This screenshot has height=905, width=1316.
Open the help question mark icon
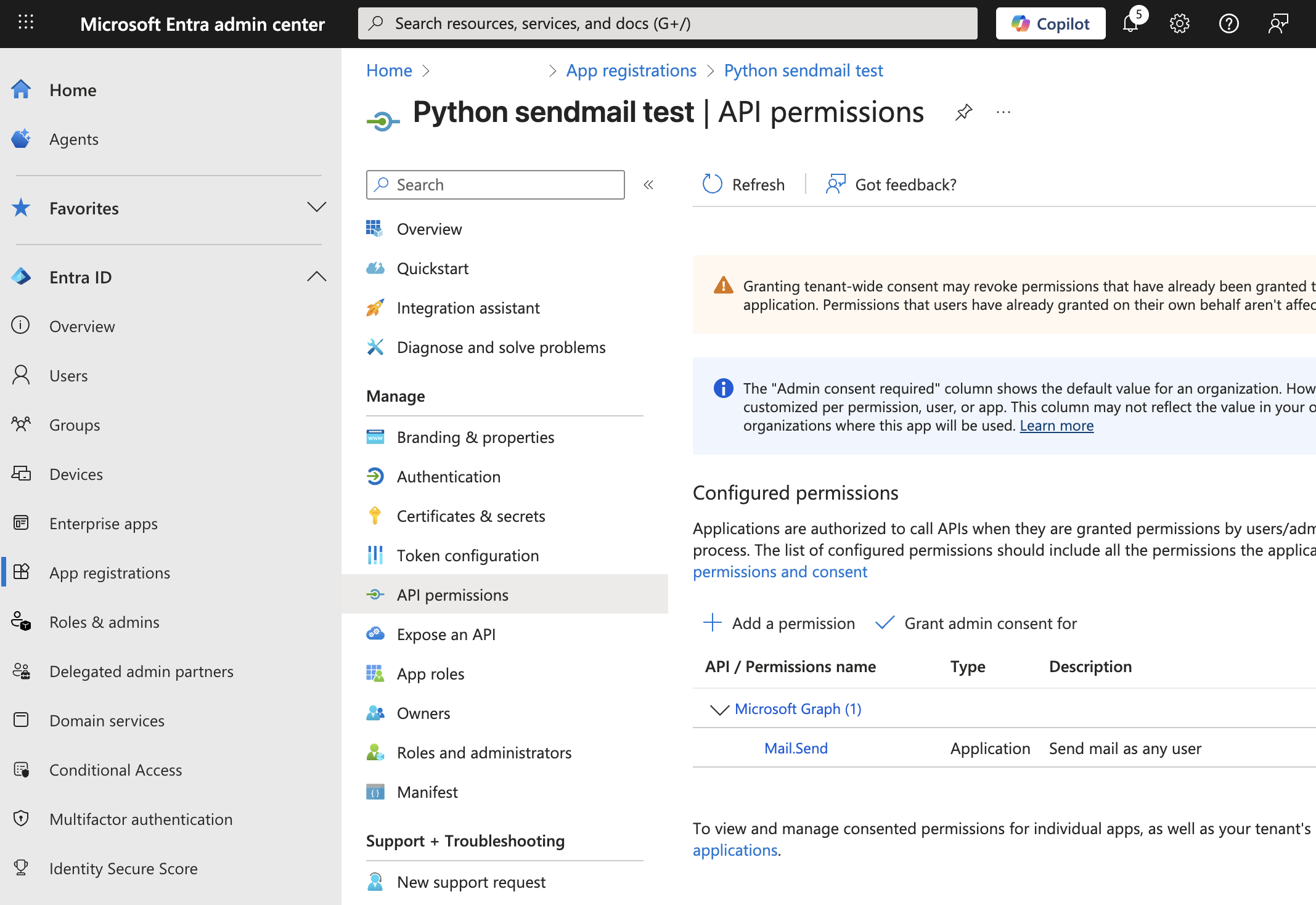click(1228, 24)
